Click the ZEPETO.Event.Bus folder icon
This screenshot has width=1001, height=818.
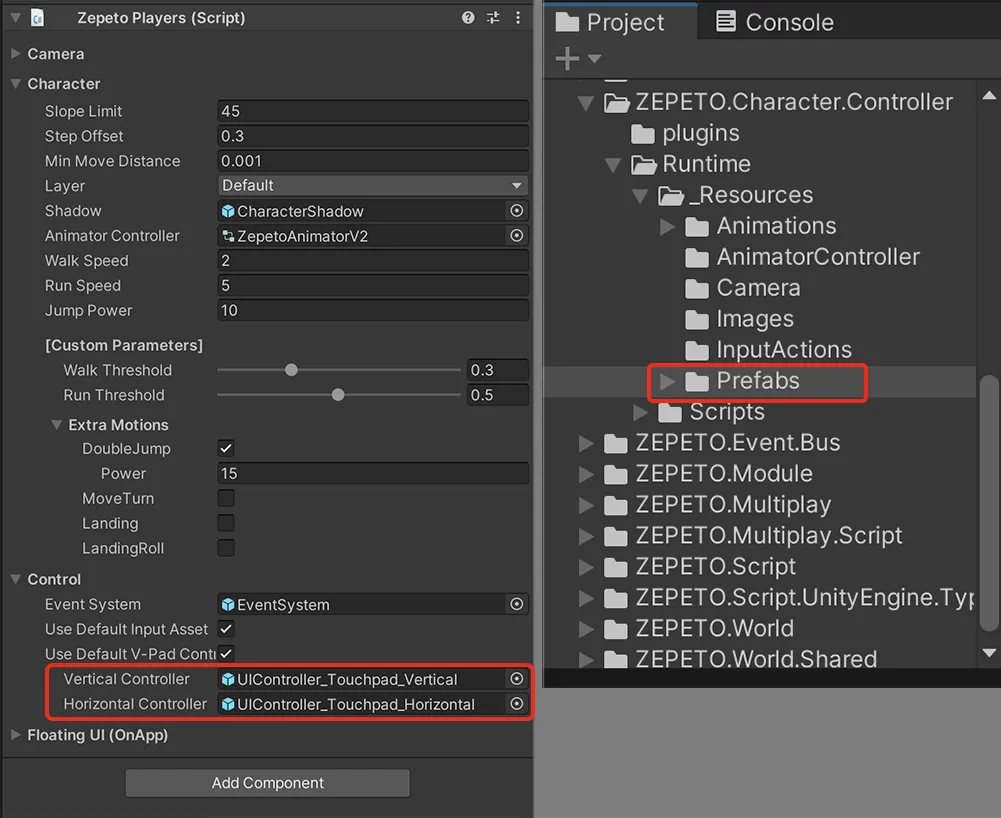pyautogui.click(x=616, y=444)
